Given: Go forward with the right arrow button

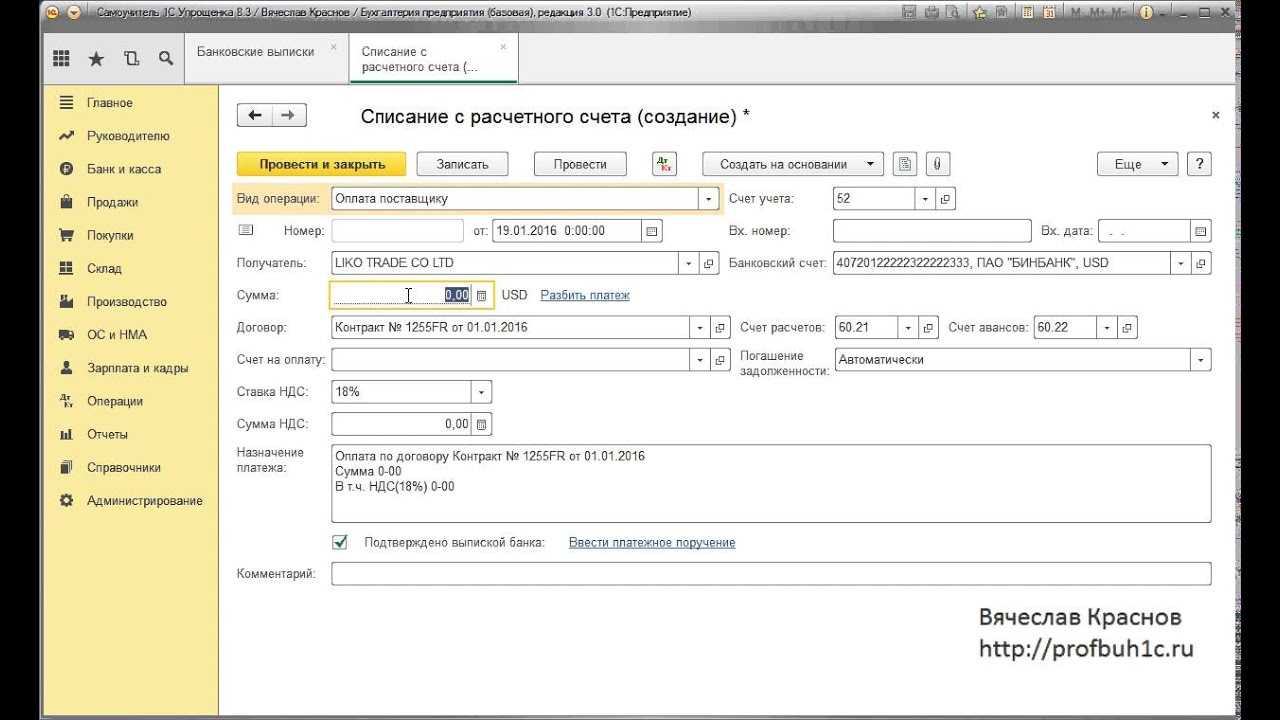Looking at the screenshot, I should point(288,116).
